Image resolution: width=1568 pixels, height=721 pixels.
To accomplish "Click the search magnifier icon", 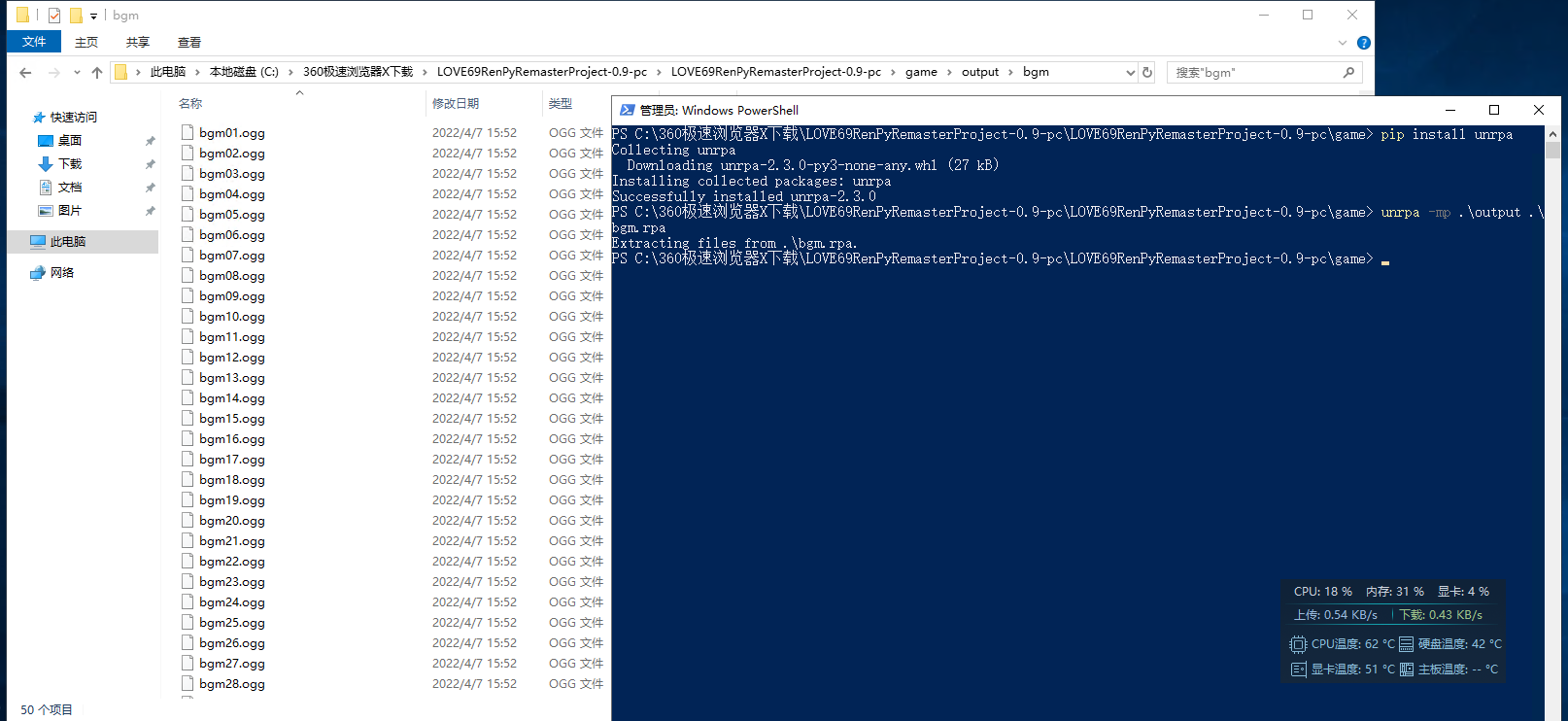I will click(x=1348, y=72).
